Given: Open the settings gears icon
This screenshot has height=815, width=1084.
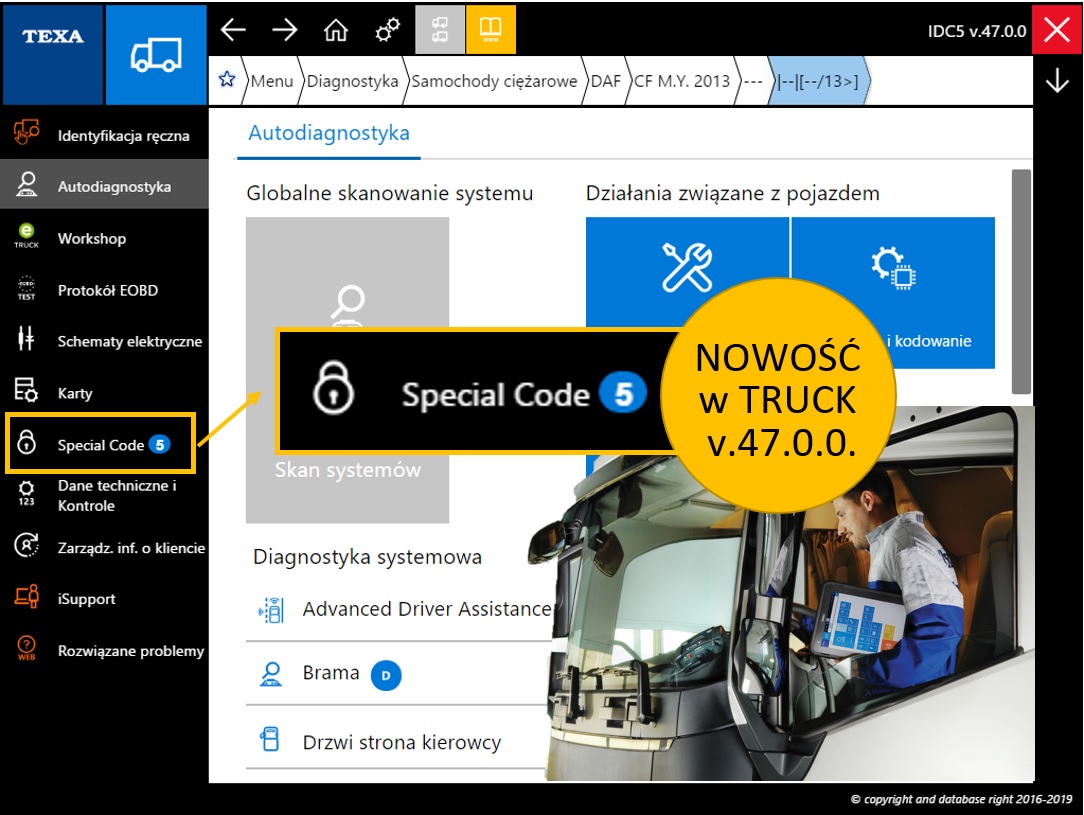Looking at the screenshot, I should click(x=387, y=30).
